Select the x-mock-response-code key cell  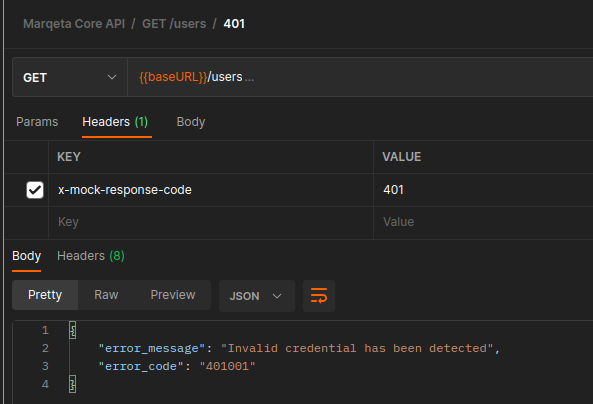211,190
